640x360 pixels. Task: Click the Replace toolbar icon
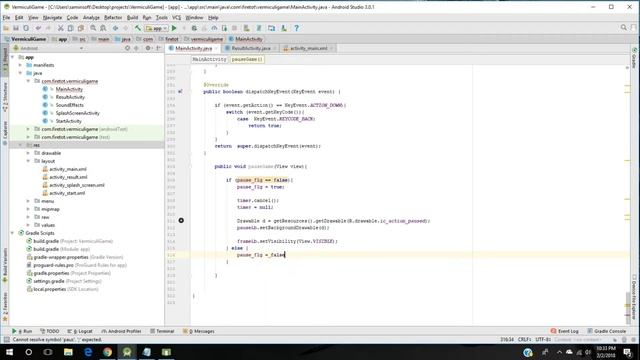click(x=103, y=28)
